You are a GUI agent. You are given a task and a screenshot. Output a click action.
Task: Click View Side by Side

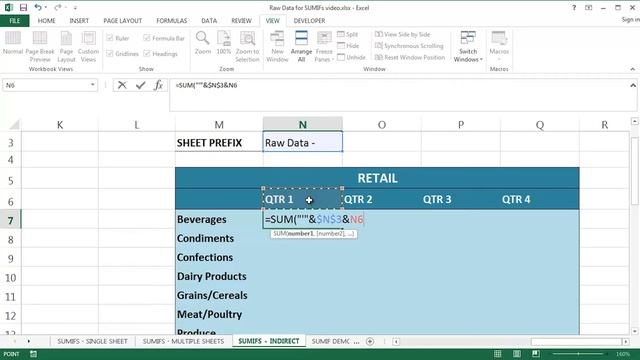tap(402, 34)
